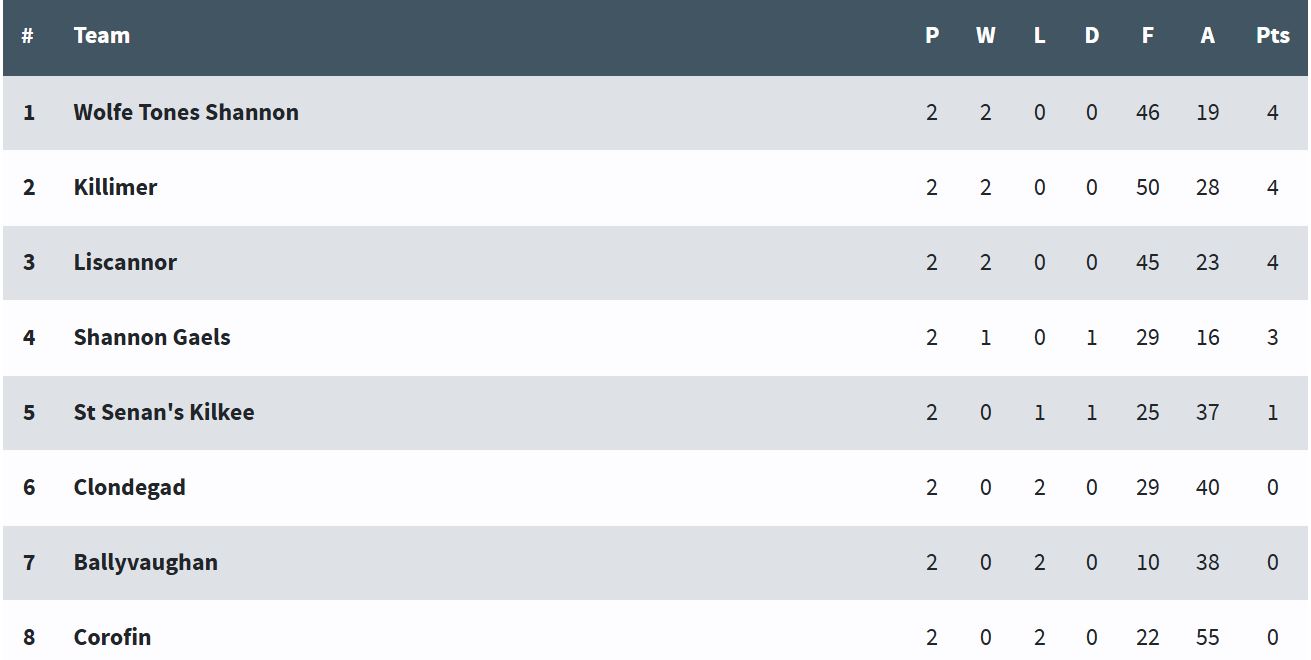Click the L column header
The image size is (1311, 660).
1039,36
